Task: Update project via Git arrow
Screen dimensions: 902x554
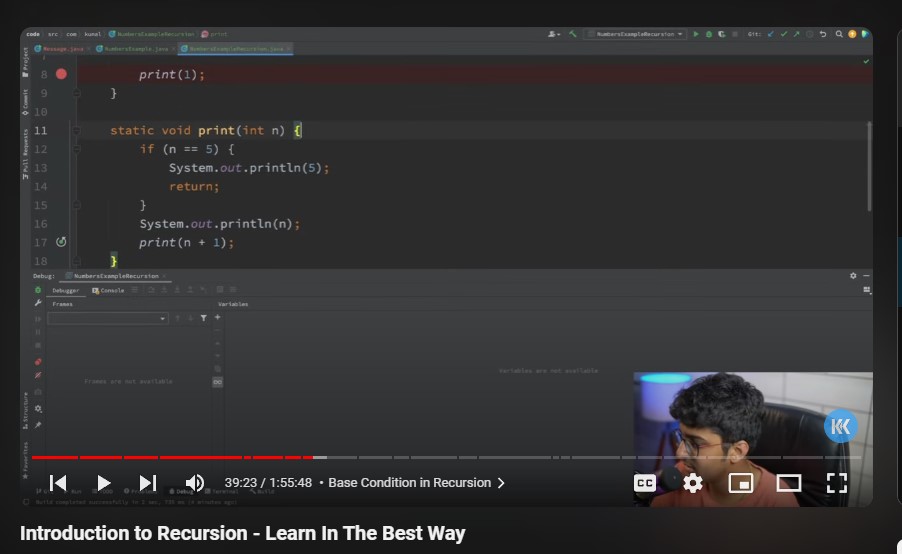Action: 771,34
